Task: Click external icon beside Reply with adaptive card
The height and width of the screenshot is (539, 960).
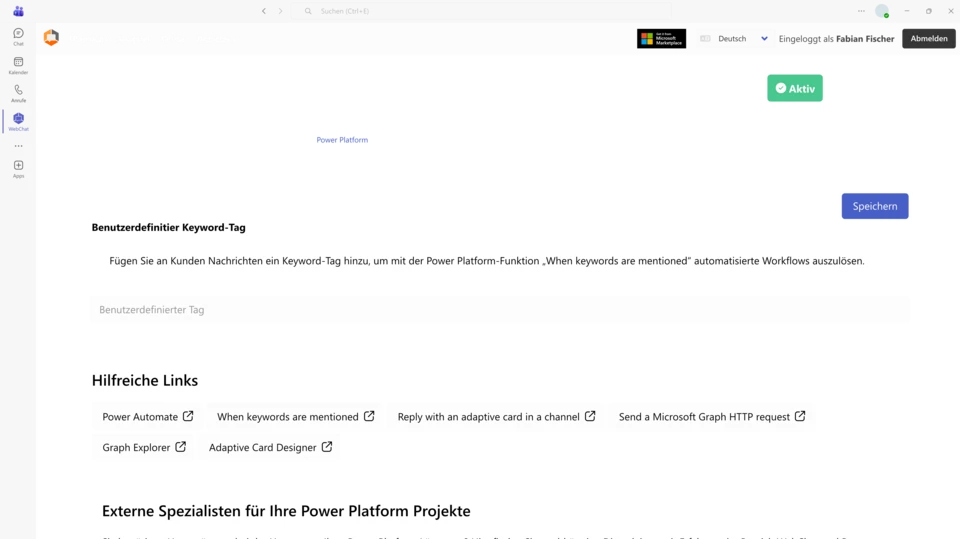Action: (x=590, y=416)
